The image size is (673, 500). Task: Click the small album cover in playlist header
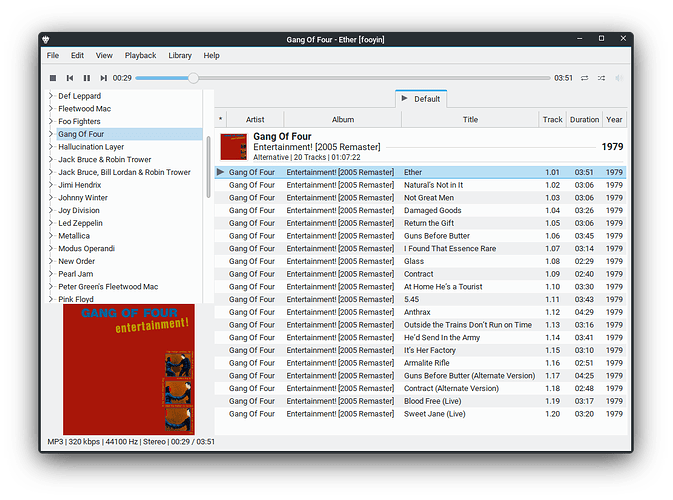tap(233, 147)
